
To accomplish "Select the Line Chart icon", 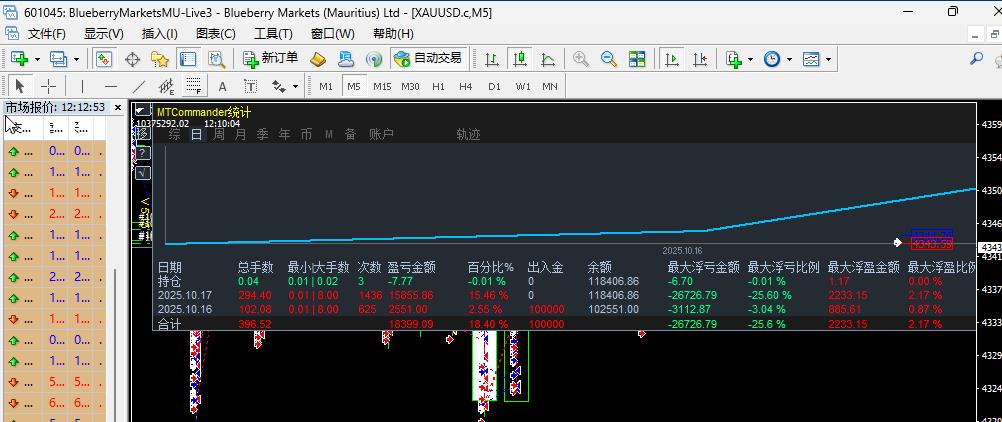I will 548,59.
